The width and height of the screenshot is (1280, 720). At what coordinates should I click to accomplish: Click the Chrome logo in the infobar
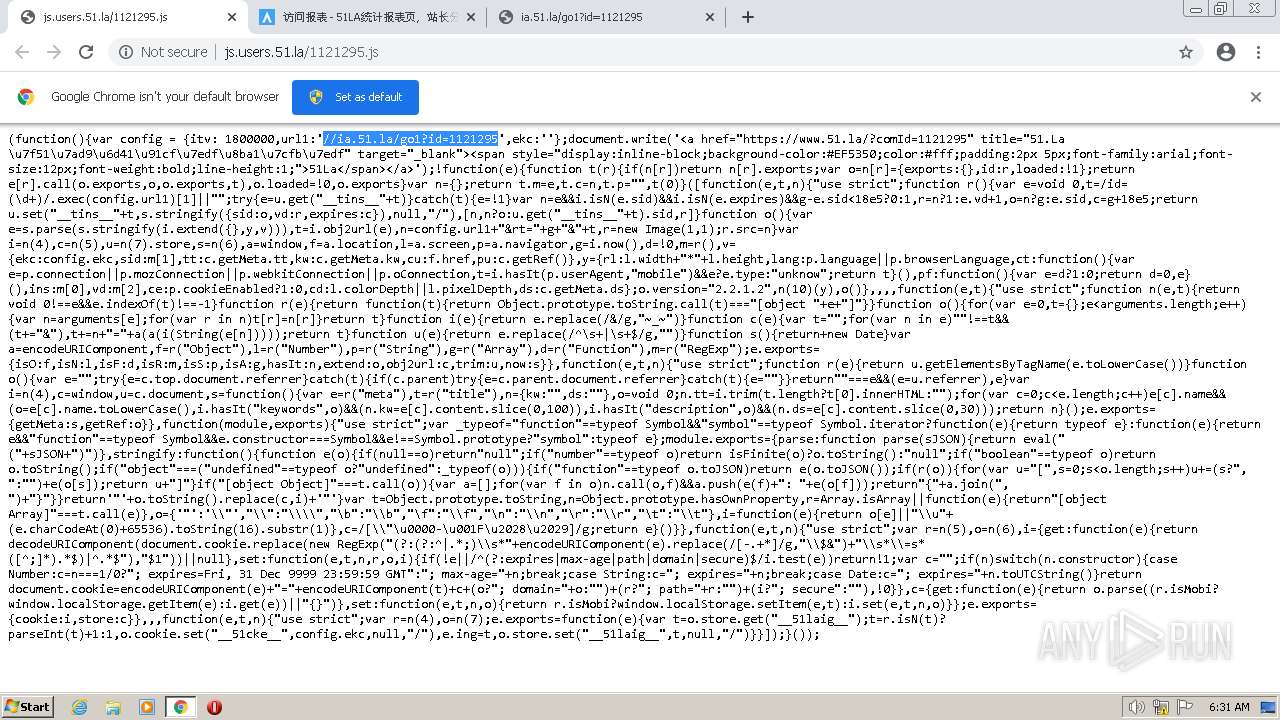[x=26, y=97]
